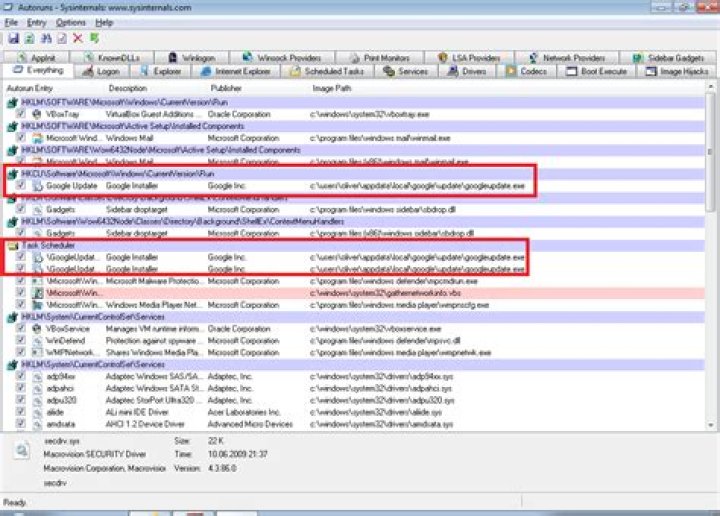720x516 pixels.
Task: Uncheck the Google Update logon entry
Action: tap(21, 185)
